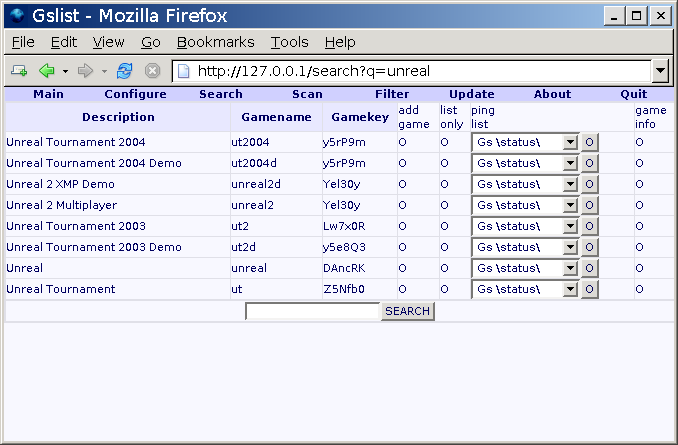
Task: Click the green Back arrow icon
Action: click(x=46, y=71)
